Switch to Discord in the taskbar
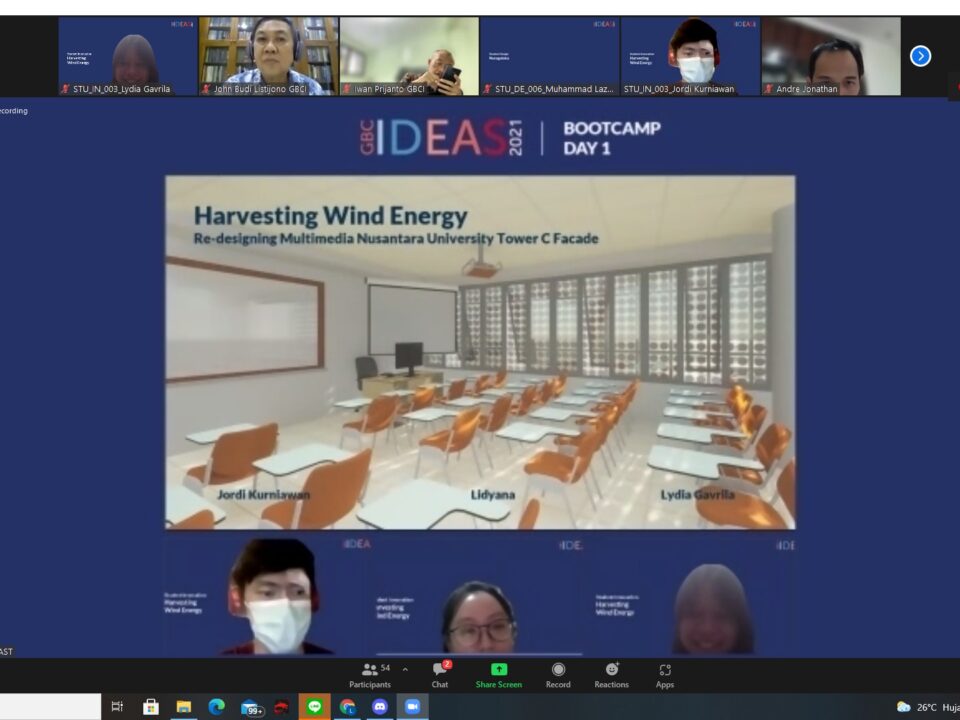 pyautogui.click(x=379, y=707)
